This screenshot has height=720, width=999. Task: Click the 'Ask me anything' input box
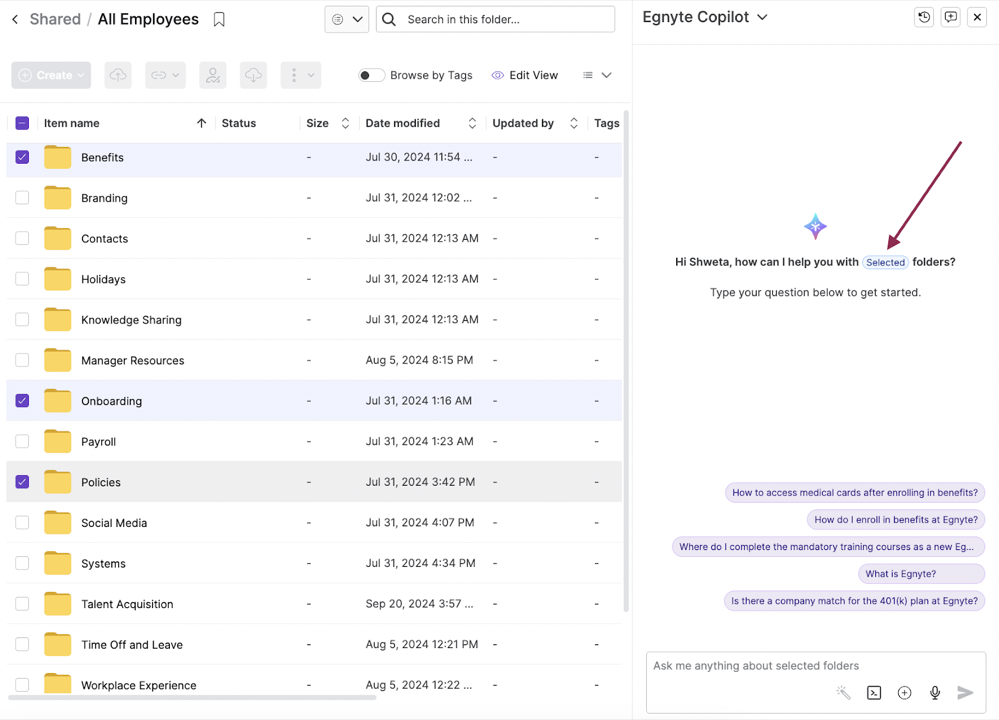(x=816, y=682)
